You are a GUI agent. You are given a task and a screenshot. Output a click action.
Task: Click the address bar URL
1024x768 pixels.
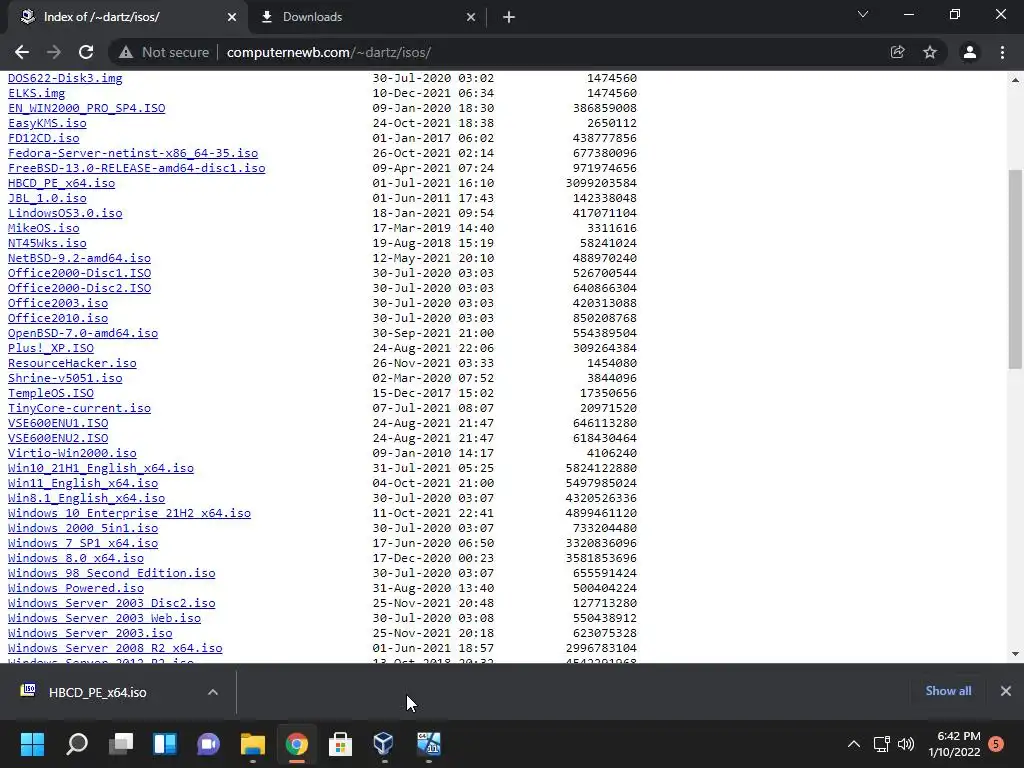pyautogui.click(x=328, y=52)
